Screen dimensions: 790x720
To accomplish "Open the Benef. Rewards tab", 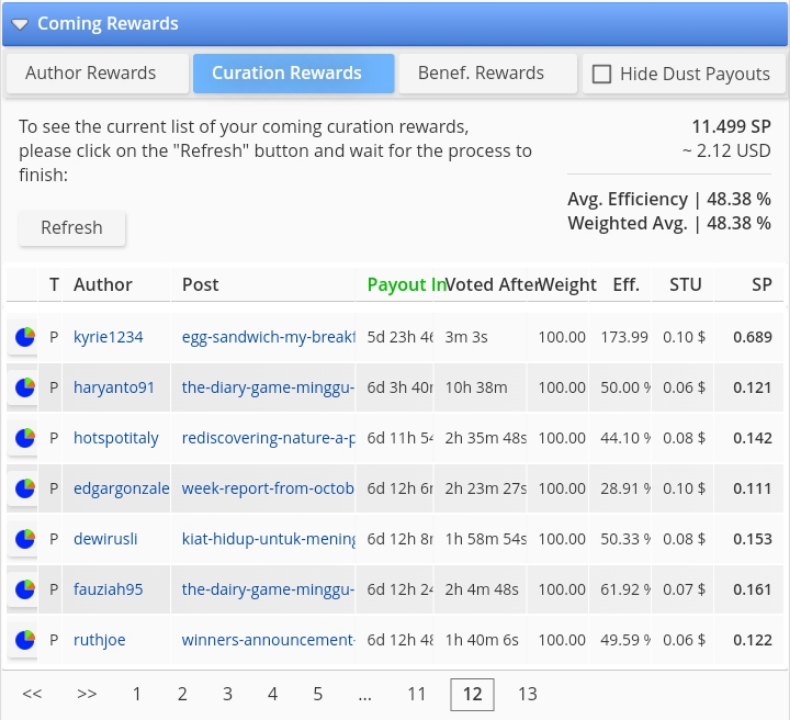I will pos(487,74).
